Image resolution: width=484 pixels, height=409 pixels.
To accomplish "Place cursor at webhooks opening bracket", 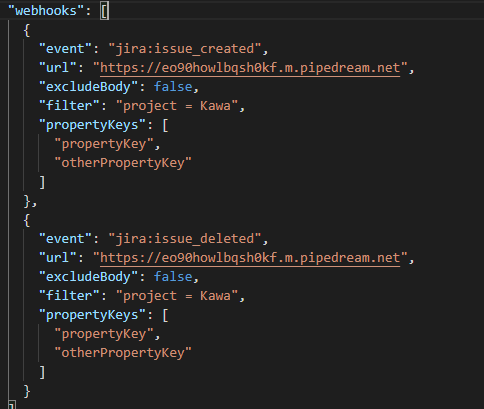I will pos(104,11).
